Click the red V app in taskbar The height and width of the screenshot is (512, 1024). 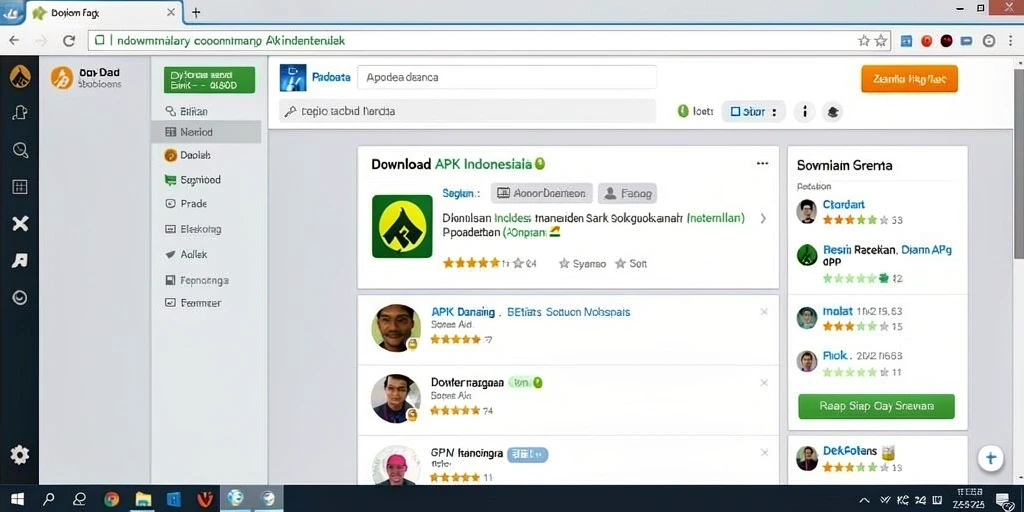point(205,500)
